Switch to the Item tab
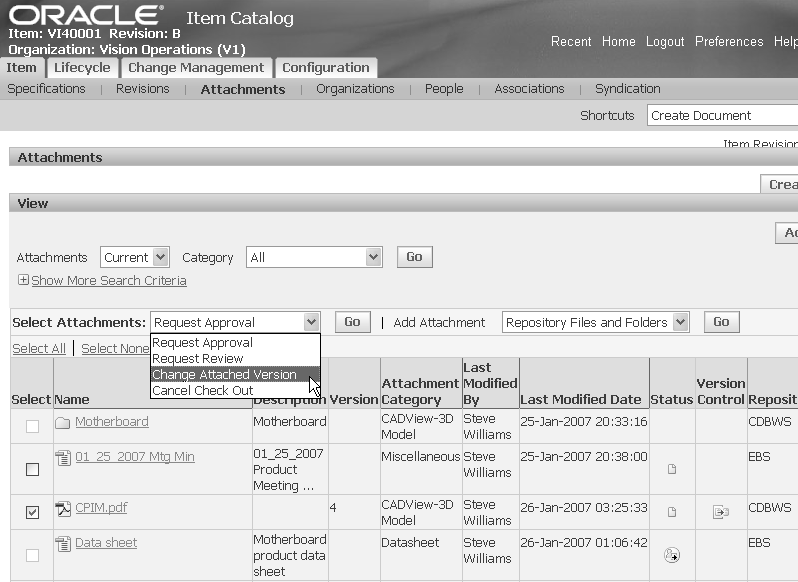The image size is (798, 582). [x=21, y=68]
